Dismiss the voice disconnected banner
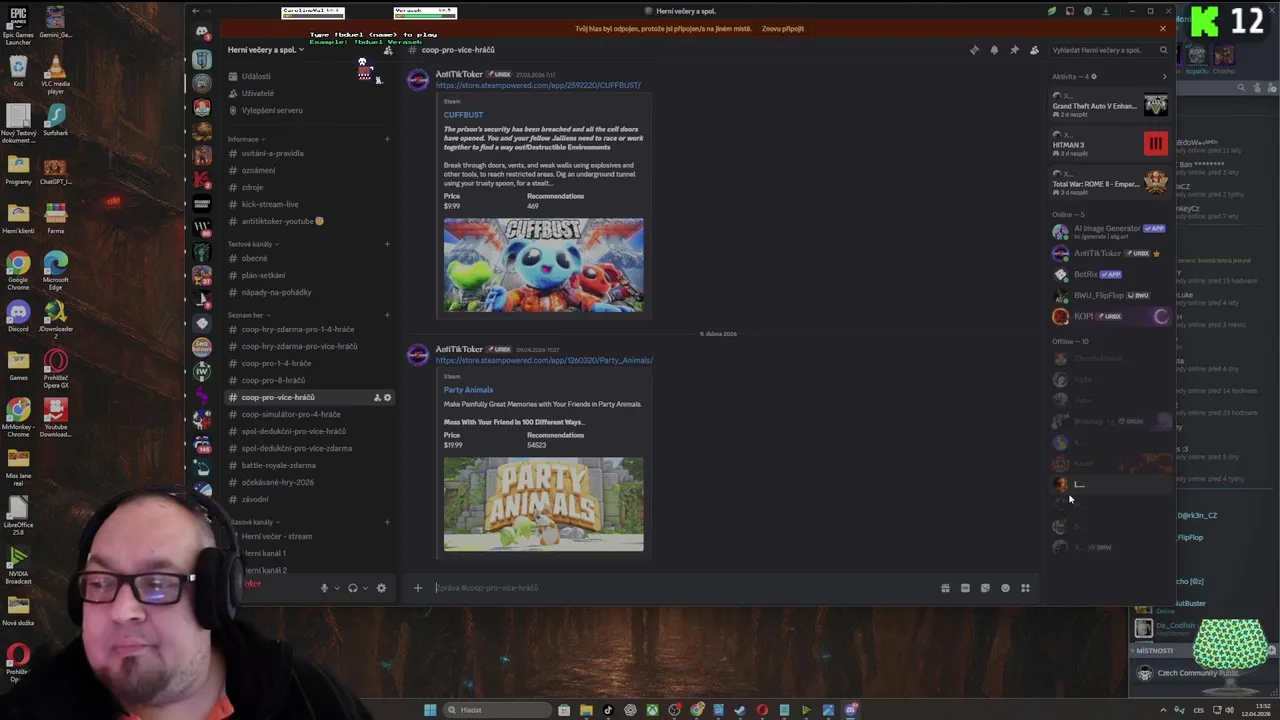 coord(1163,29)
